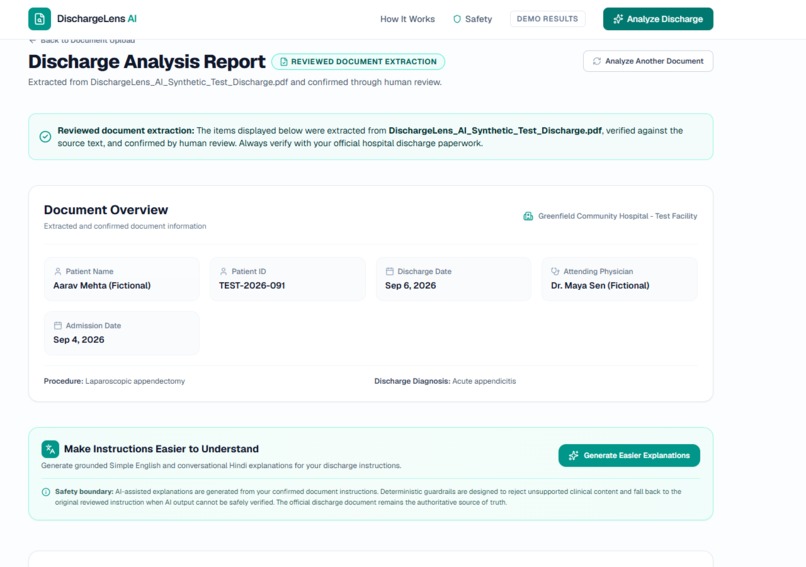Click the stethoscope icon beside Attending Physician

pos(555,271)
